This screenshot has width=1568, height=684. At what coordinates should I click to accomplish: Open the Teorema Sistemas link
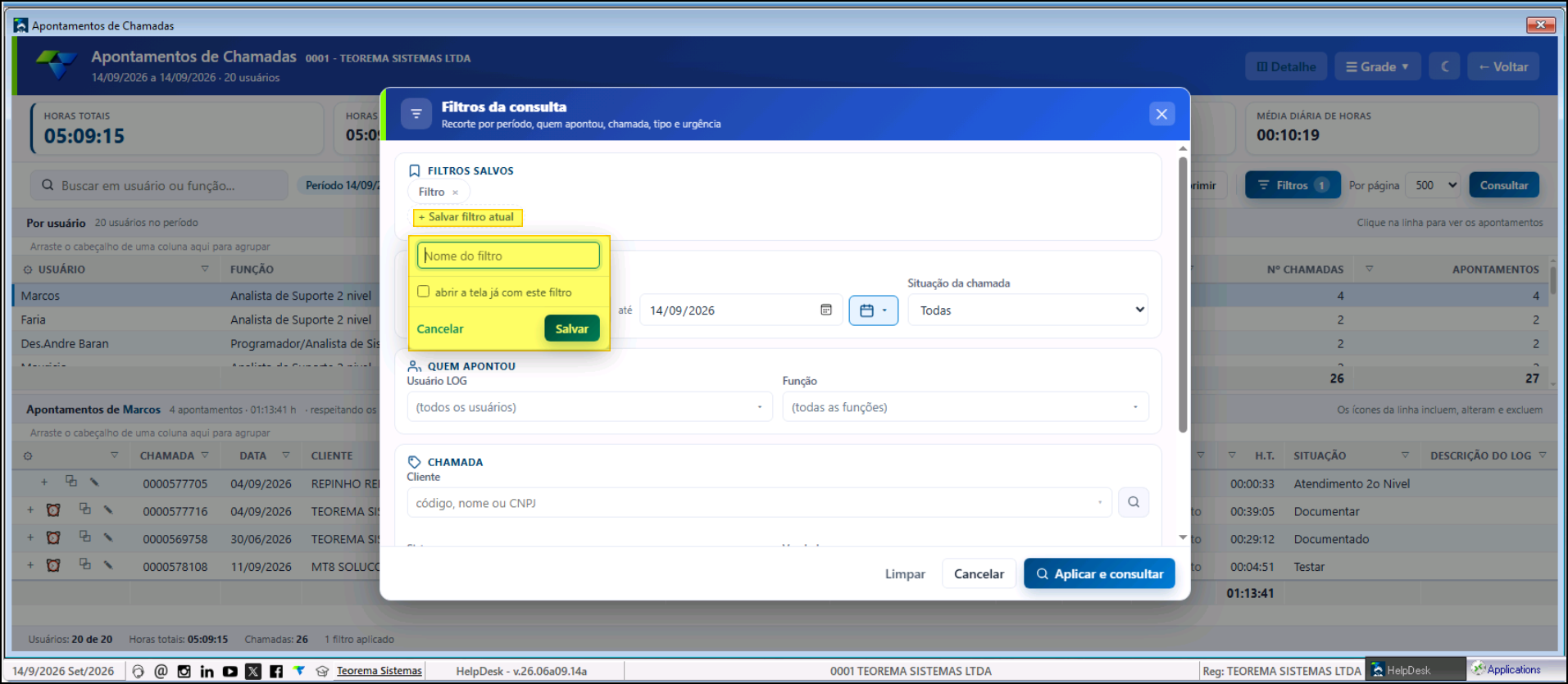379,671
